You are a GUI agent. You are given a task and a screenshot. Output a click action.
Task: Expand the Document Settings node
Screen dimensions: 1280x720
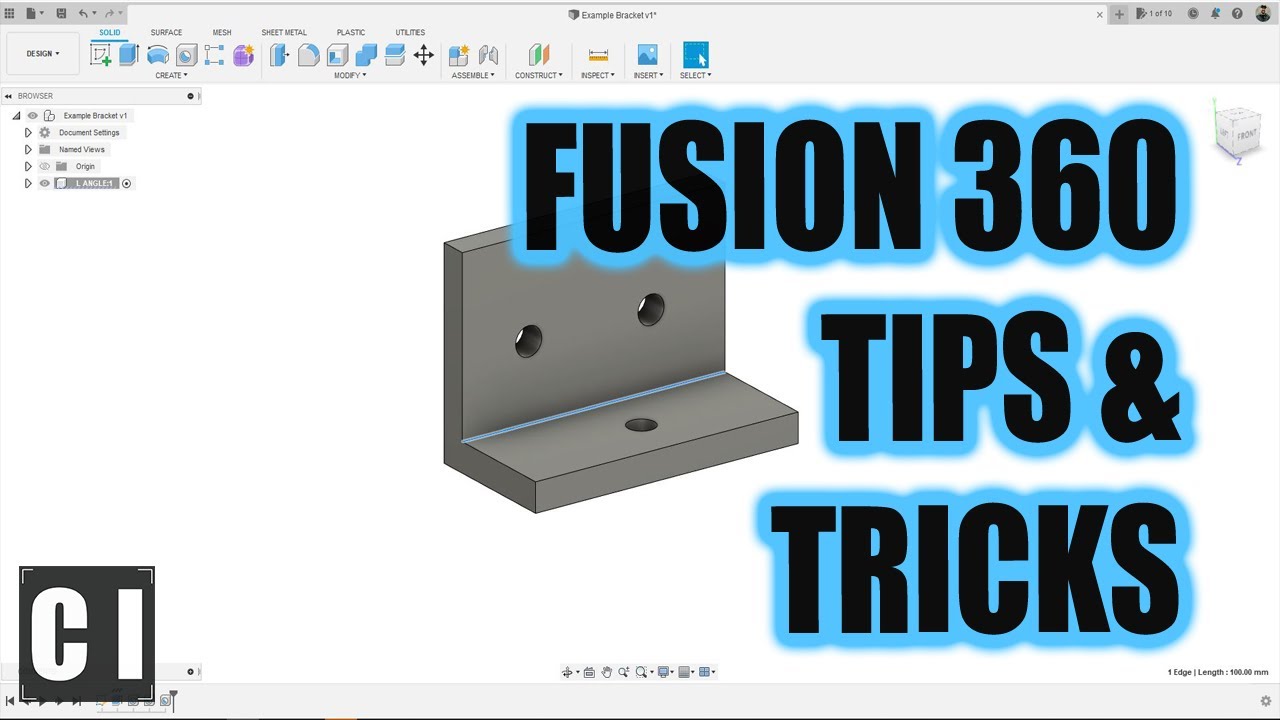click(x=28, y=132)
